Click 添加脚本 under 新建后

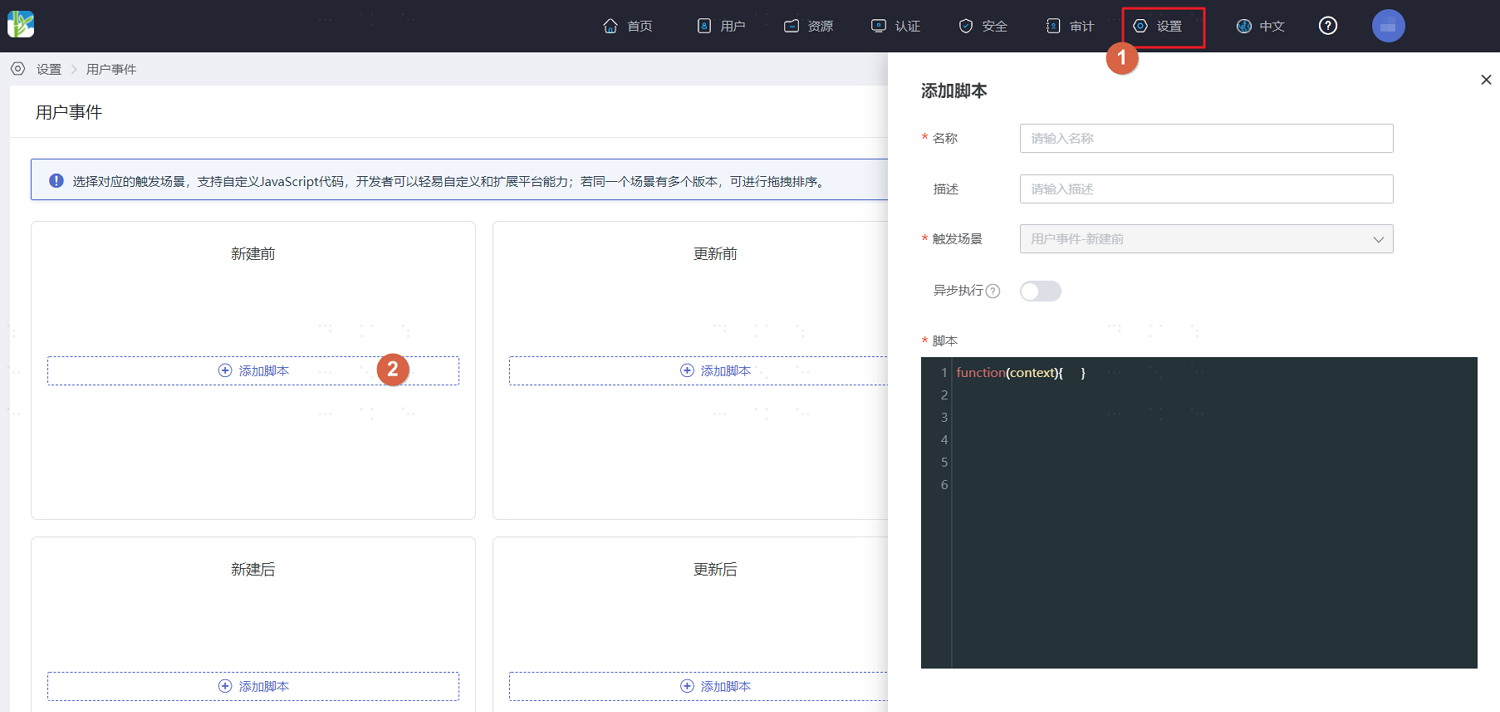pos(253,686)
